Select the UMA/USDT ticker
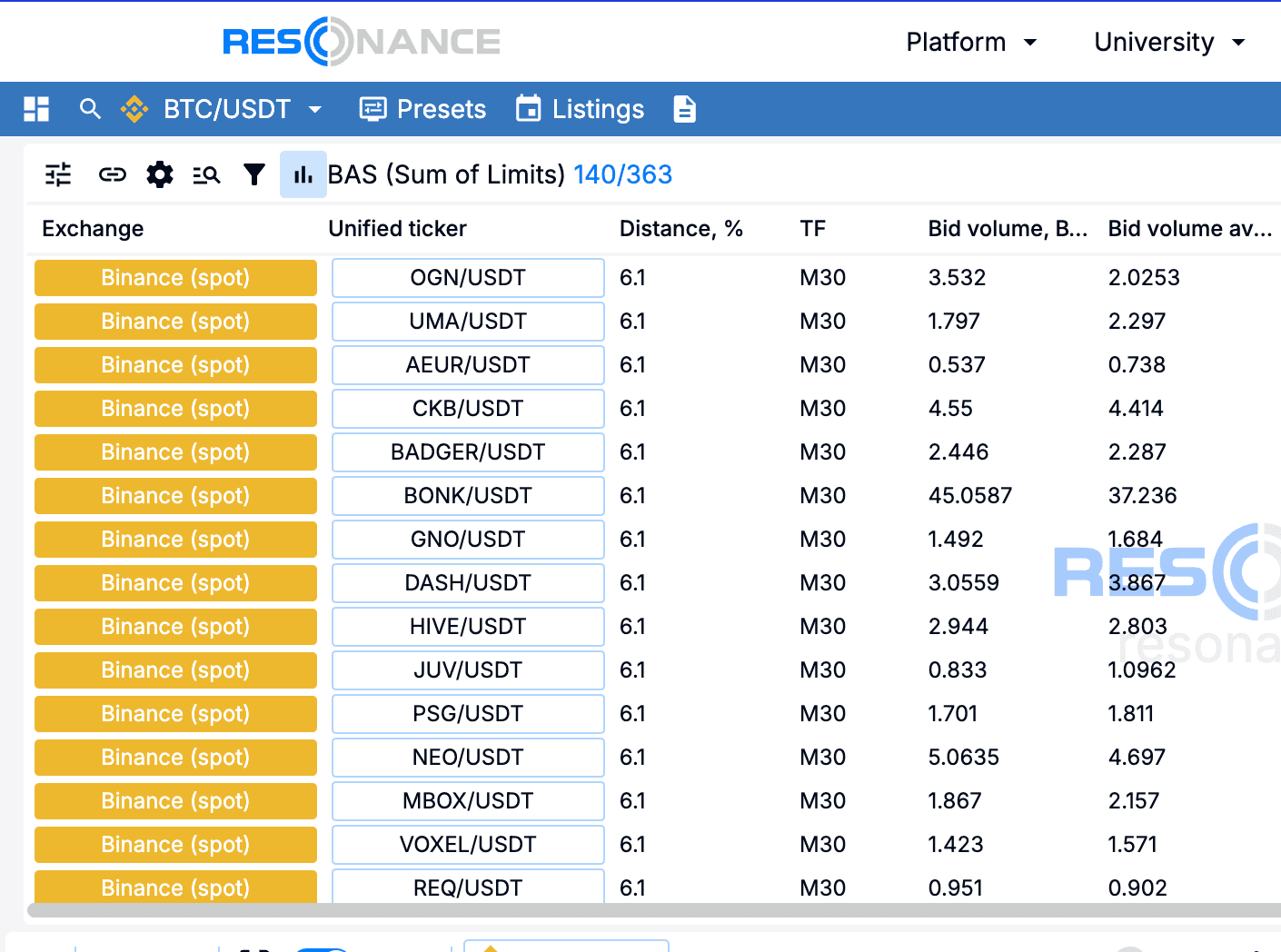Image resolution: width=1281 pixels, height=952 pixels. tap(468, 322)
